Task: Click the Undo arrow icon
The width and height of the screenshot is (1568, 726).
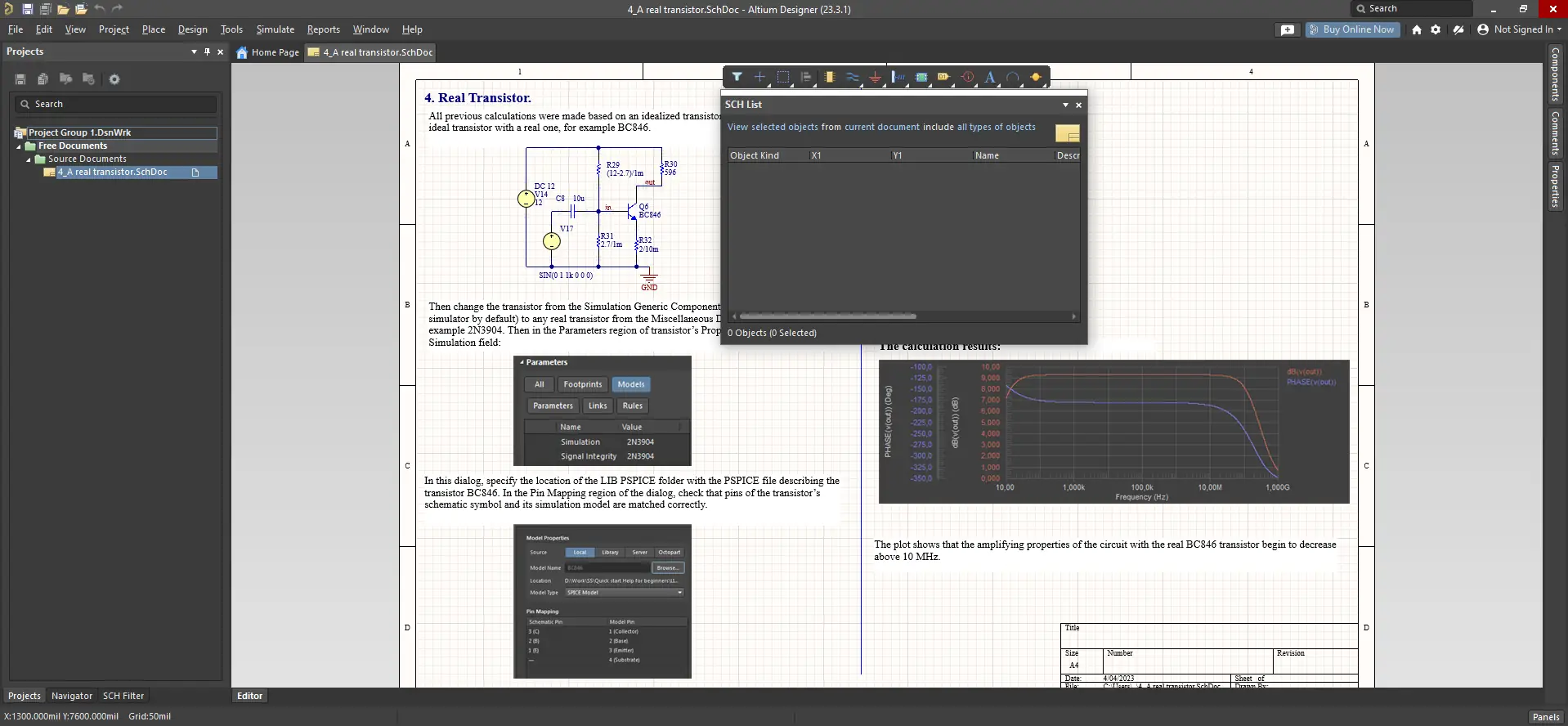Action: tap(99, 9)
